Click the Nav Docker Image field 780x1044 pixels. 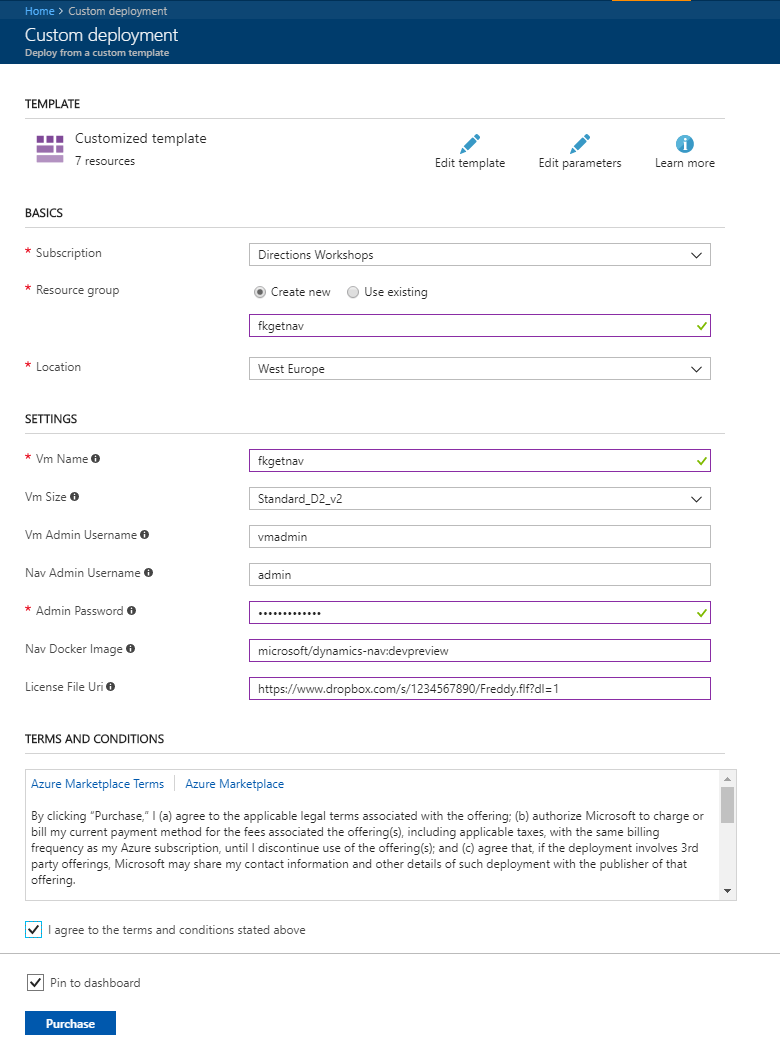point(479,651)
